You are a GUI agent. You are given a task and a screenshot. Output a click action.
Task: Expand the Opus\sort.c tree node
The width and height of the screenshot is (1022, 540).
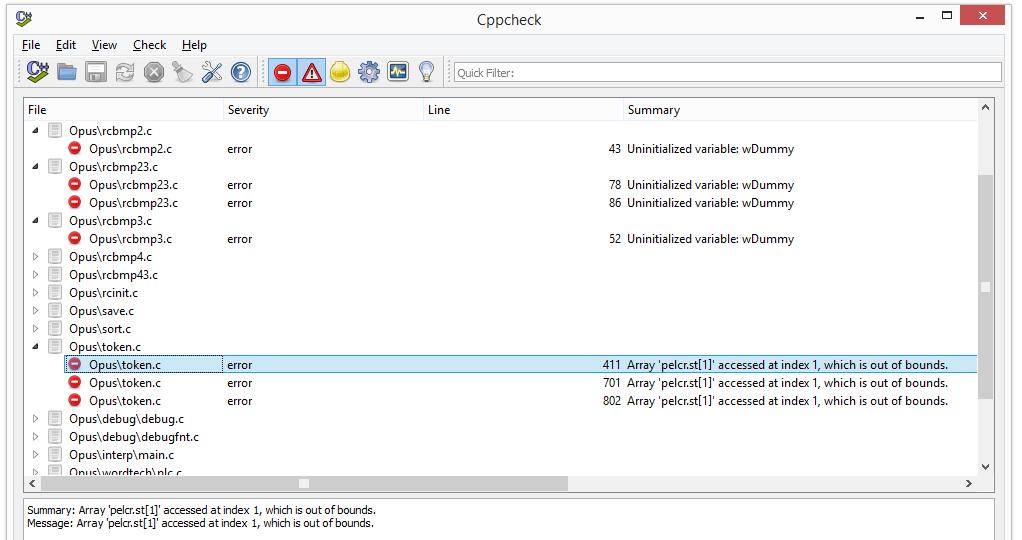[35, 329]
